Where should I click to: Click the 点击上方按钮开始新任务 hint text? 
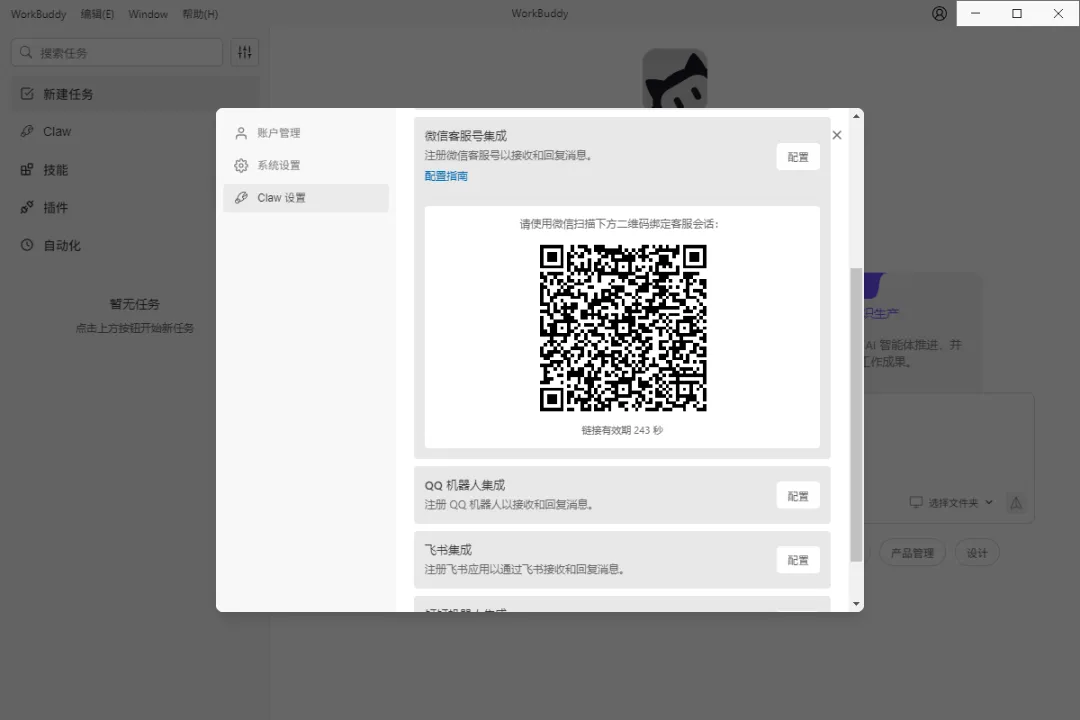pos(134,328)
